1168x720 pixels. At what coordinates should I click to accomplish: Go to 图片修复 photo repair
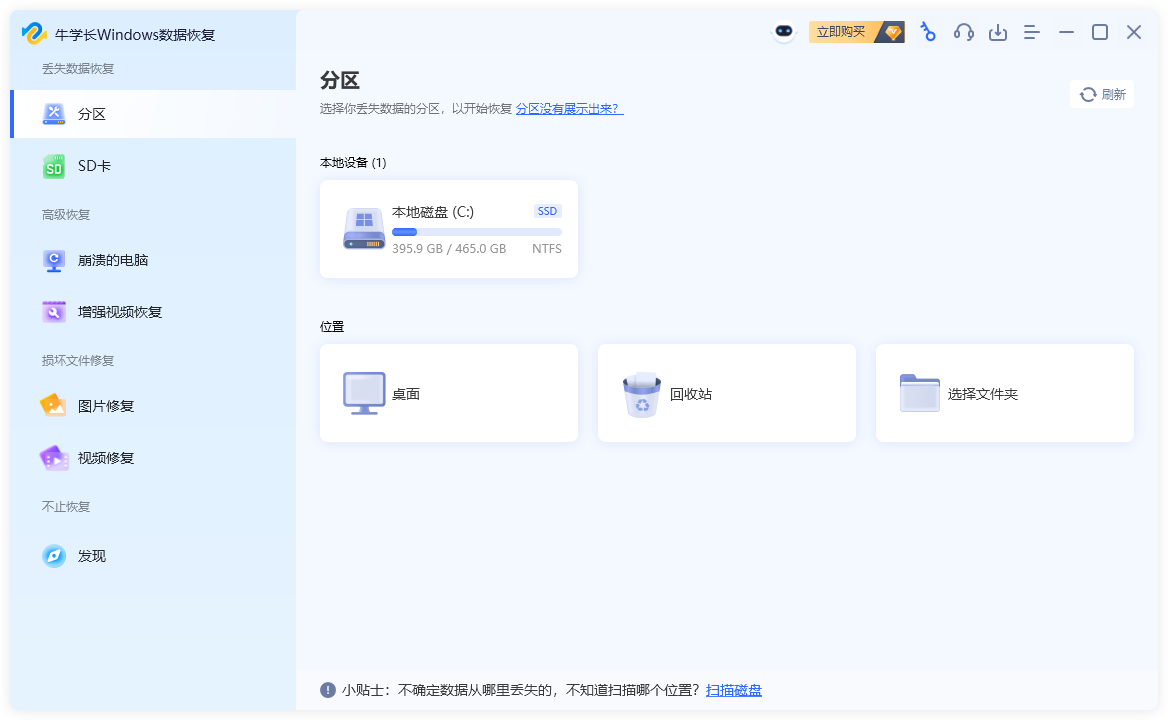tap(153, 406)
